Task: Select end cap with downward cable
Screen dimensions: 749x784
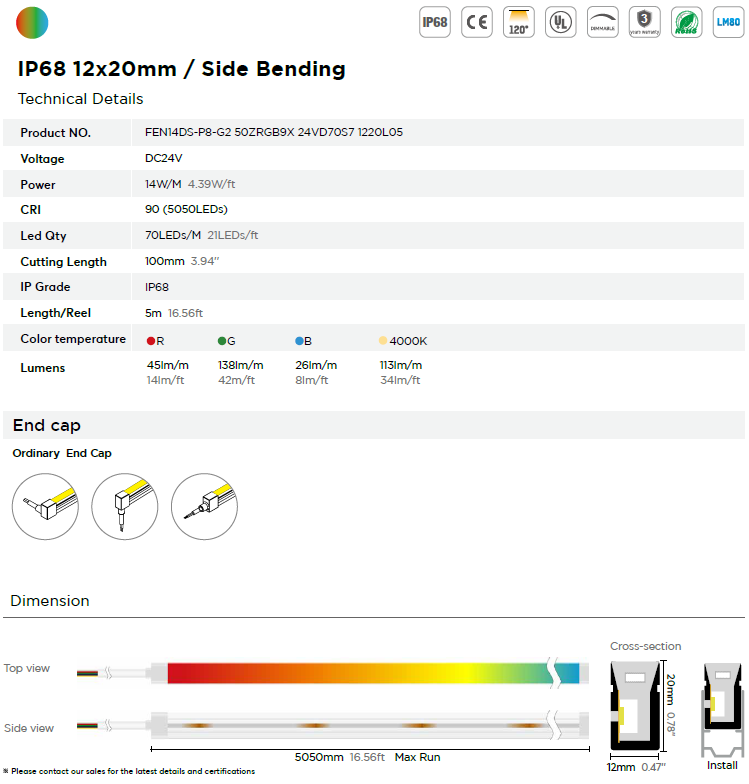Action: pyautogui.click(x=125, y=506)
